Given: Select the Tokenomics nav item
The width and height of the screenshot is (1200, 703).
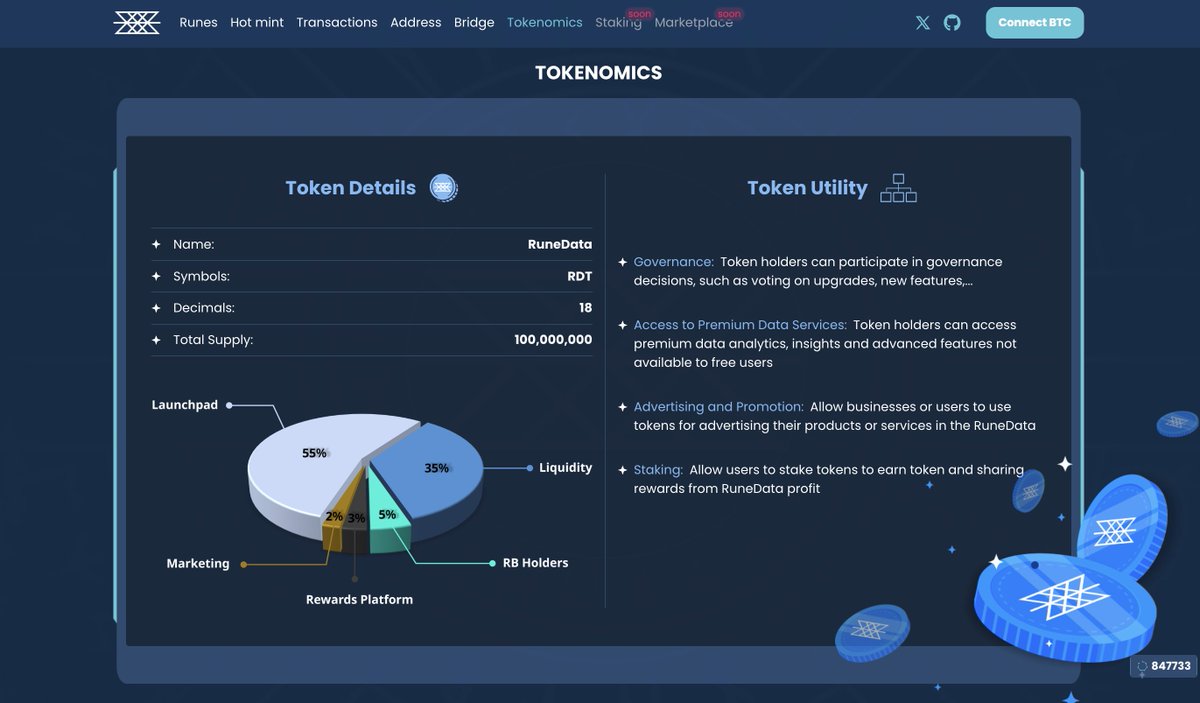Looking at the screenshot, I should tap(544, 22).
